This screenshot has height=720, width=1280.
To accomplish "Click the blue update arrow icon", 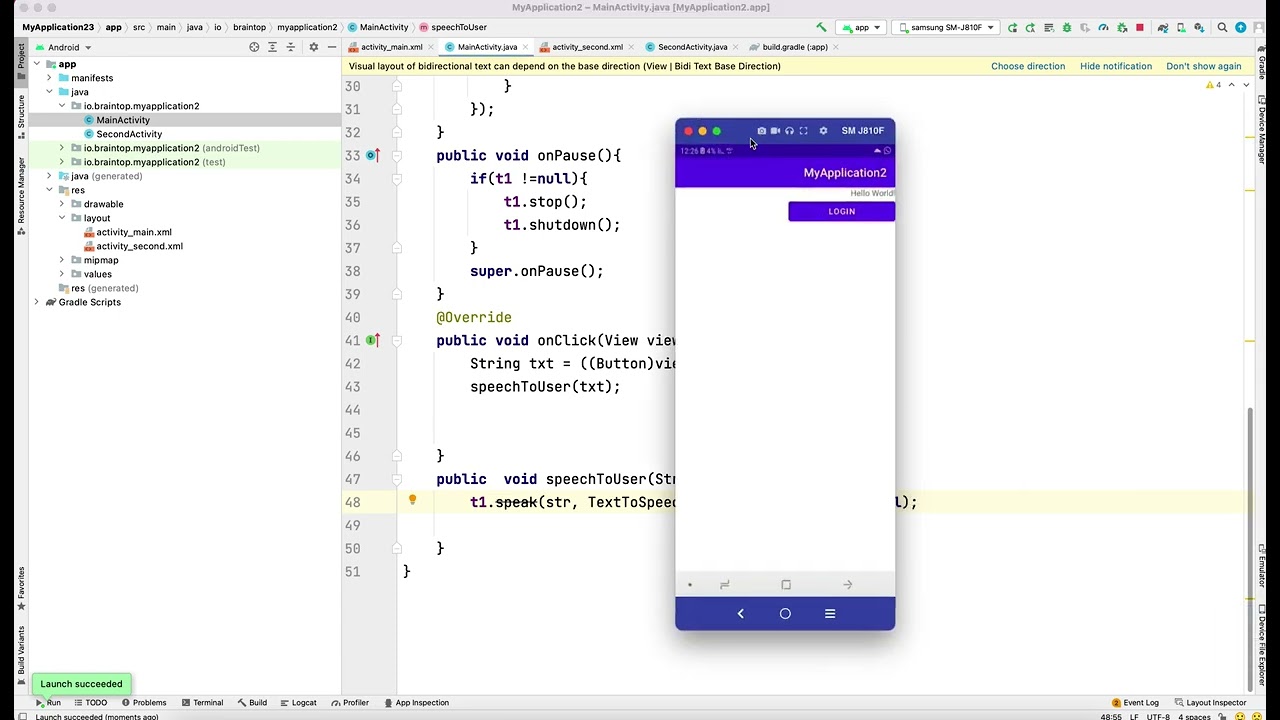I will 1241,27.
